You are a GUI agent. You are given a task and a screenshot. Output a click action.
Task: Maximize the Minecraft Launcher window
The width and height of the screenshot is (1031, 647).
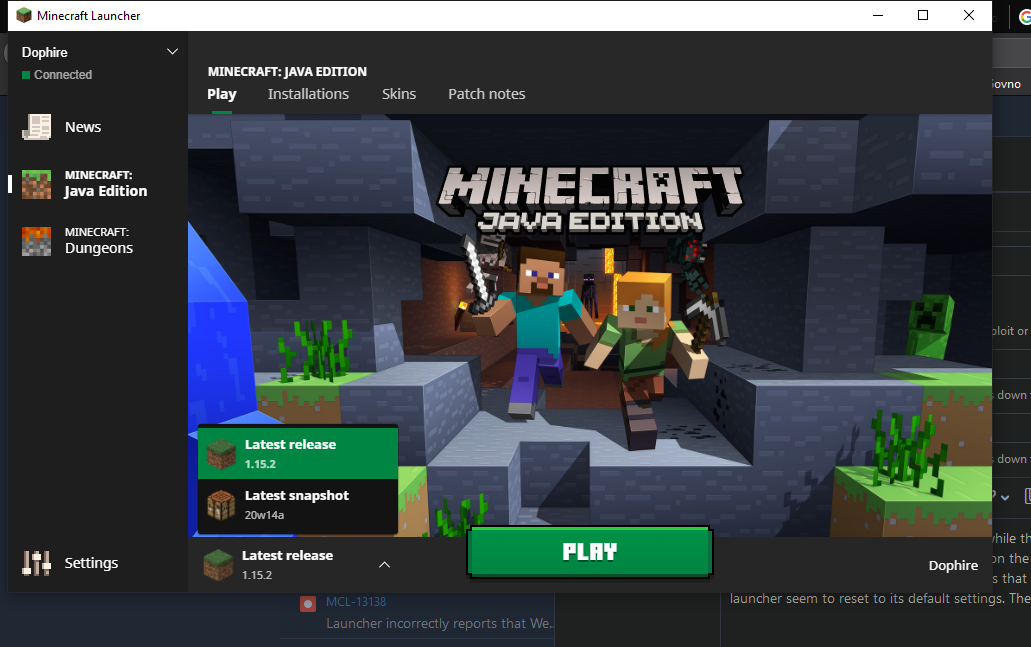coord(923,15)
